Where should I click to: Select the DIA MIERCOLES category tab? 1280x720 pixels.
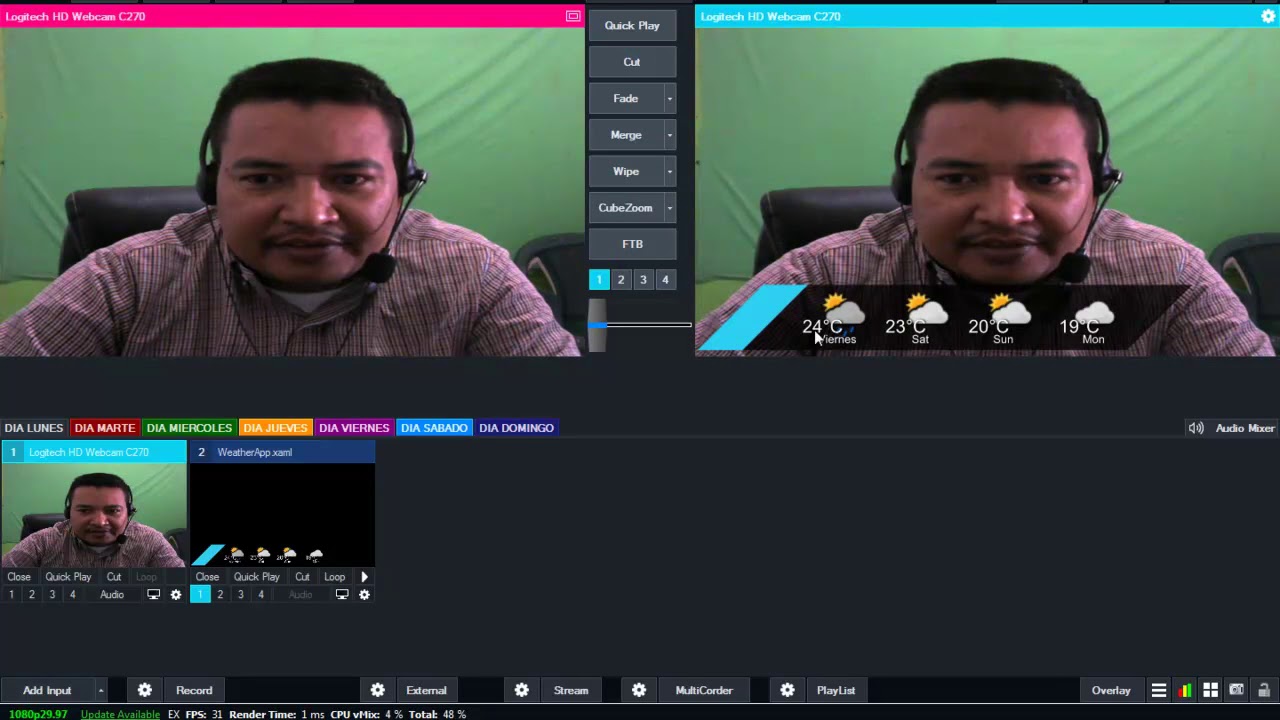[x=189, y=428]
